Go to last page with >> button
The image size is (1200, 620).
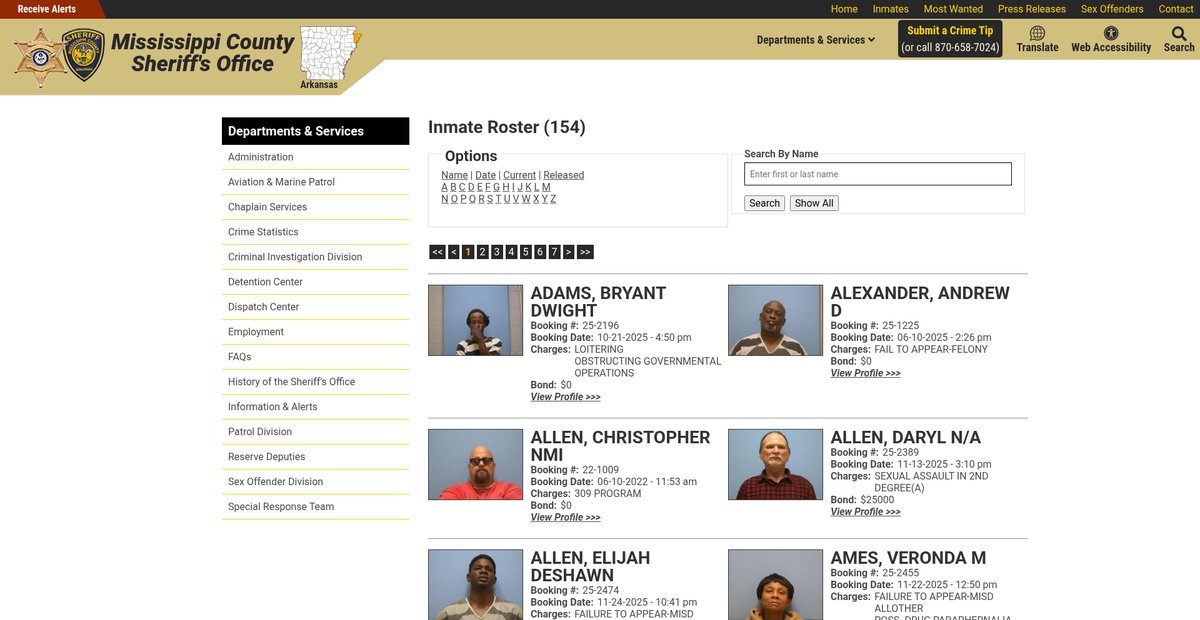(585, 252)
